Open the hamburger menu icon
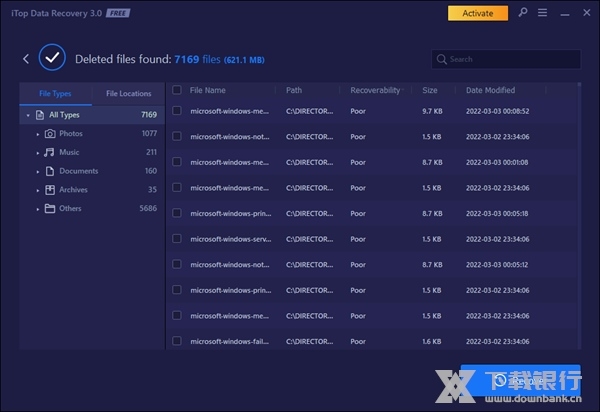This screenshot has height=412, width=600. coord(540,13)
